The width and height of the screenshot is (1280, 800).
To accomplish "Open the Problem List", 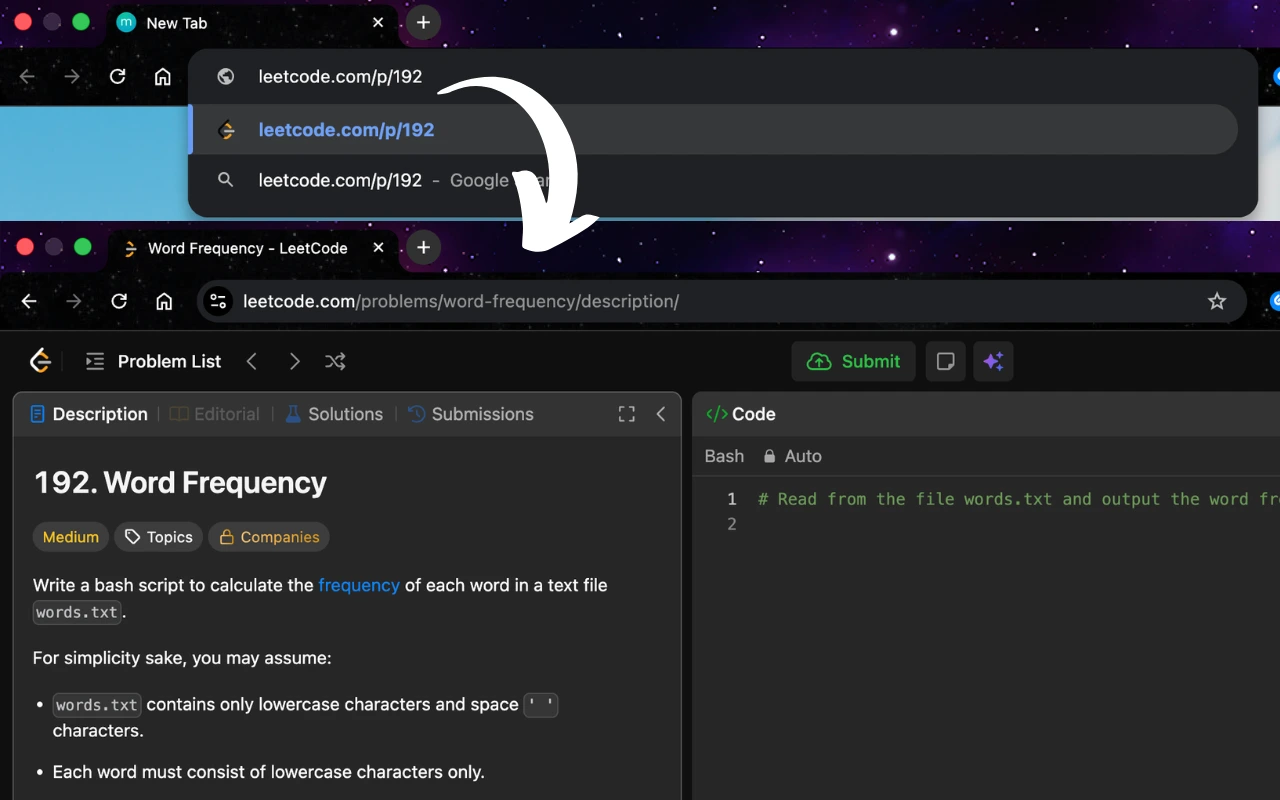I will point(153,361).
